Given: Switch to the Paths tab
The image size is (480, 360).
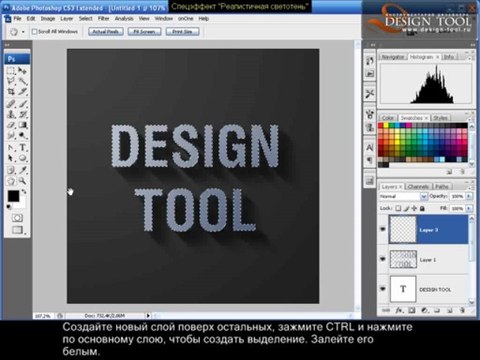Looking at the screenshot, I should [441, 187].
